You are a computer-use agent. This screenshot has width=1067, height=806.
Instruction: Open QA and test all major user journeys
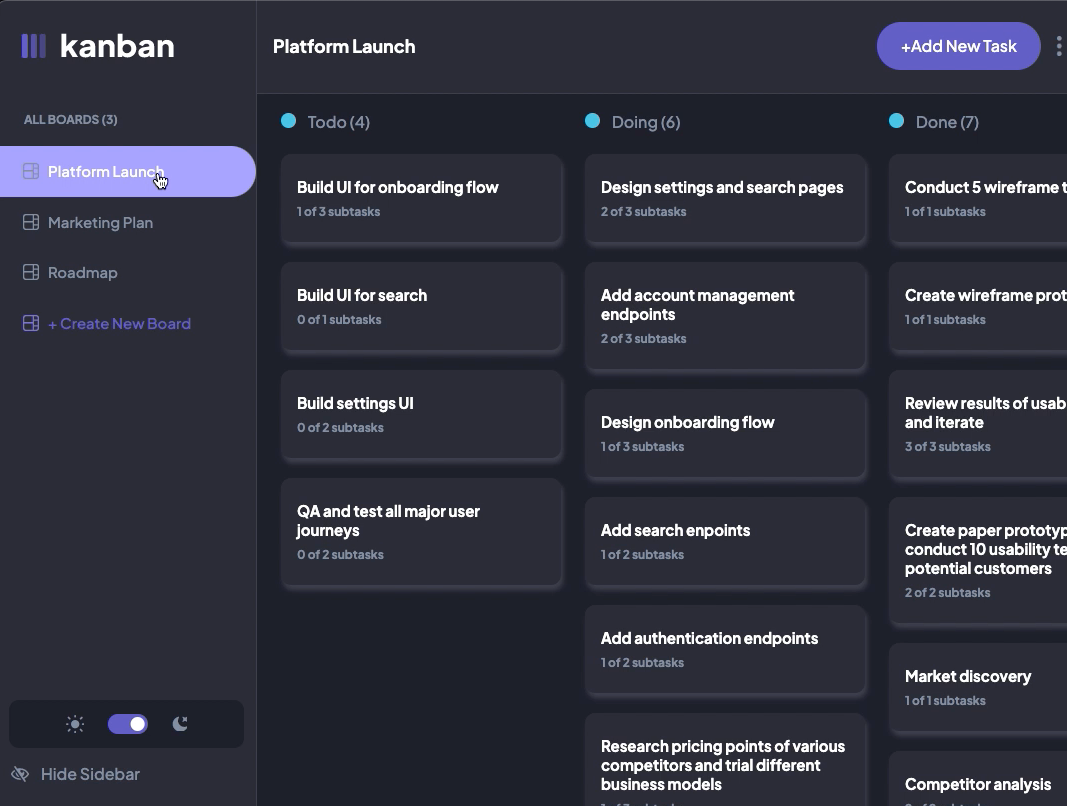pyautogui.click(x=422, y=532)
